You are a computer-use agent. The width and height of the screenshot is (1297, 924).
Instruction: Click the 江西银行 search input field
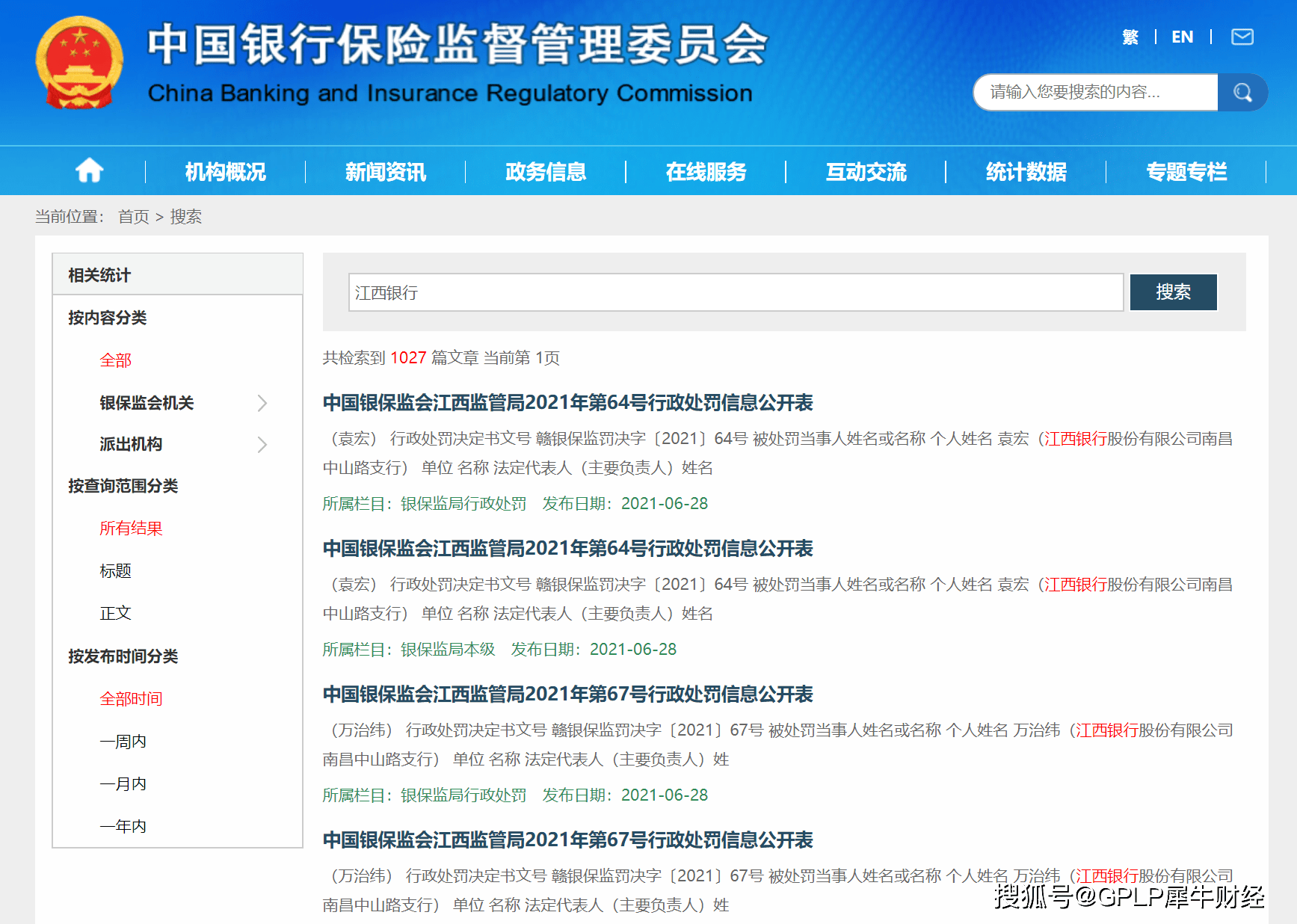point(736,292)
